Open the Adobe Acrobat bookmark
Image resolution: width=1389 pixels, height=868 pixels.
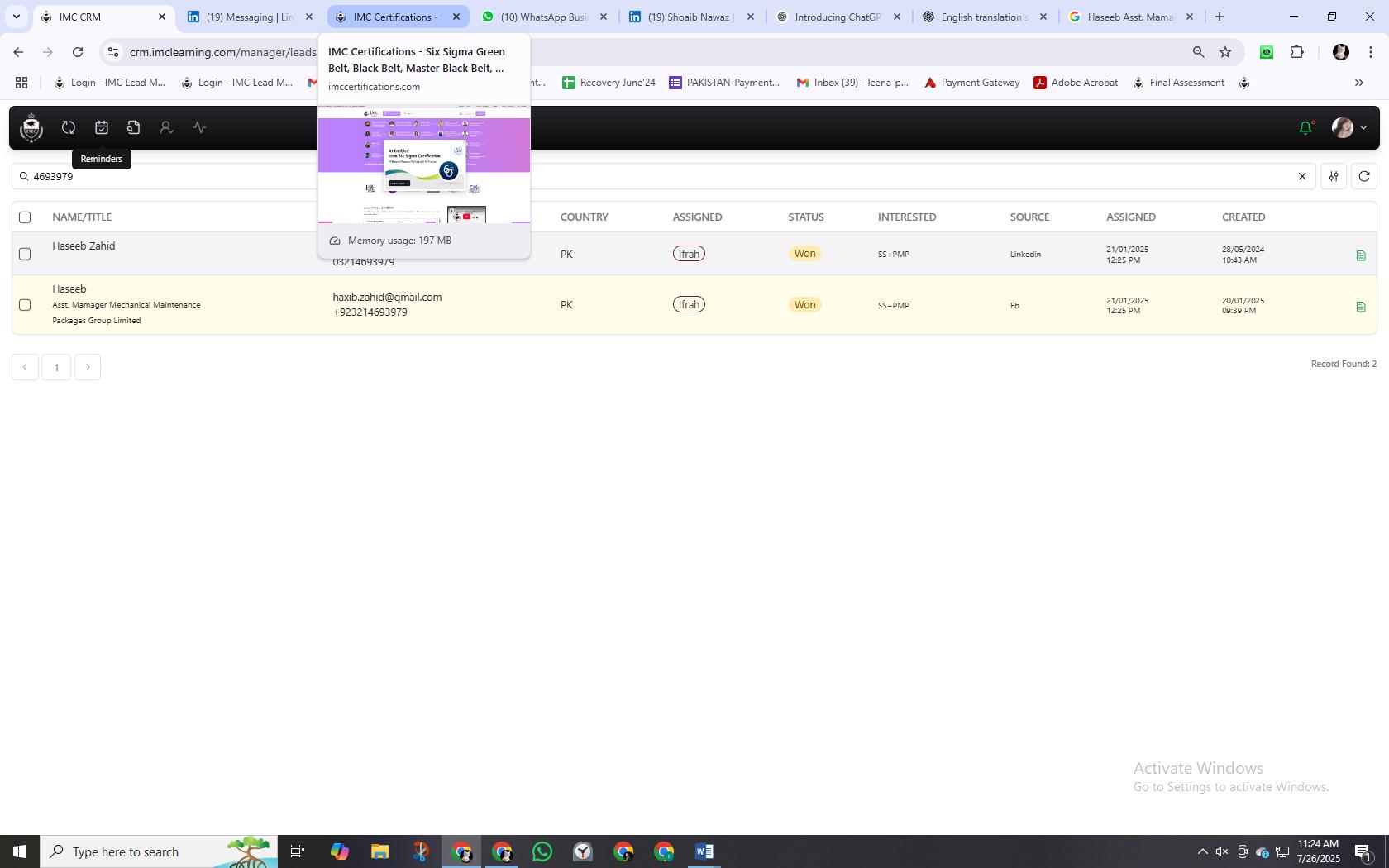[x=1076, y=83]
